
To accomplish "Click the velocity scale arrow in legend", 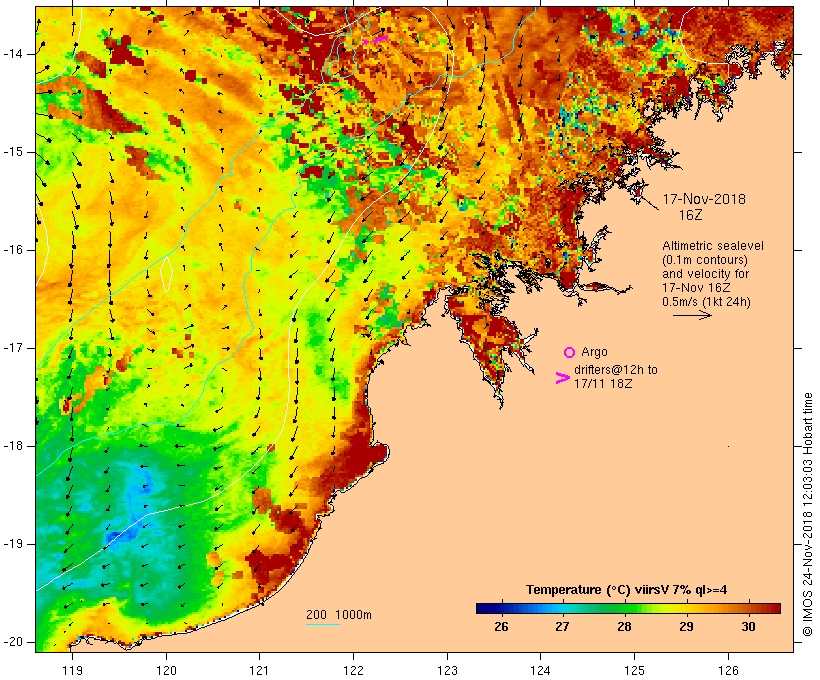I will [x=692, y=315].
